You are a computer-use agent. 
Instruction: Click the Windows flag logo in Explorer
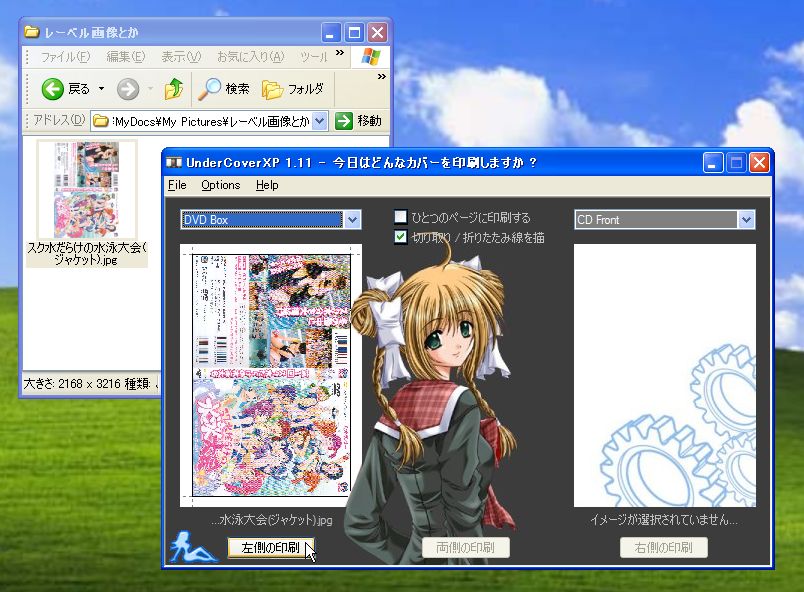[x=370, y=56]
